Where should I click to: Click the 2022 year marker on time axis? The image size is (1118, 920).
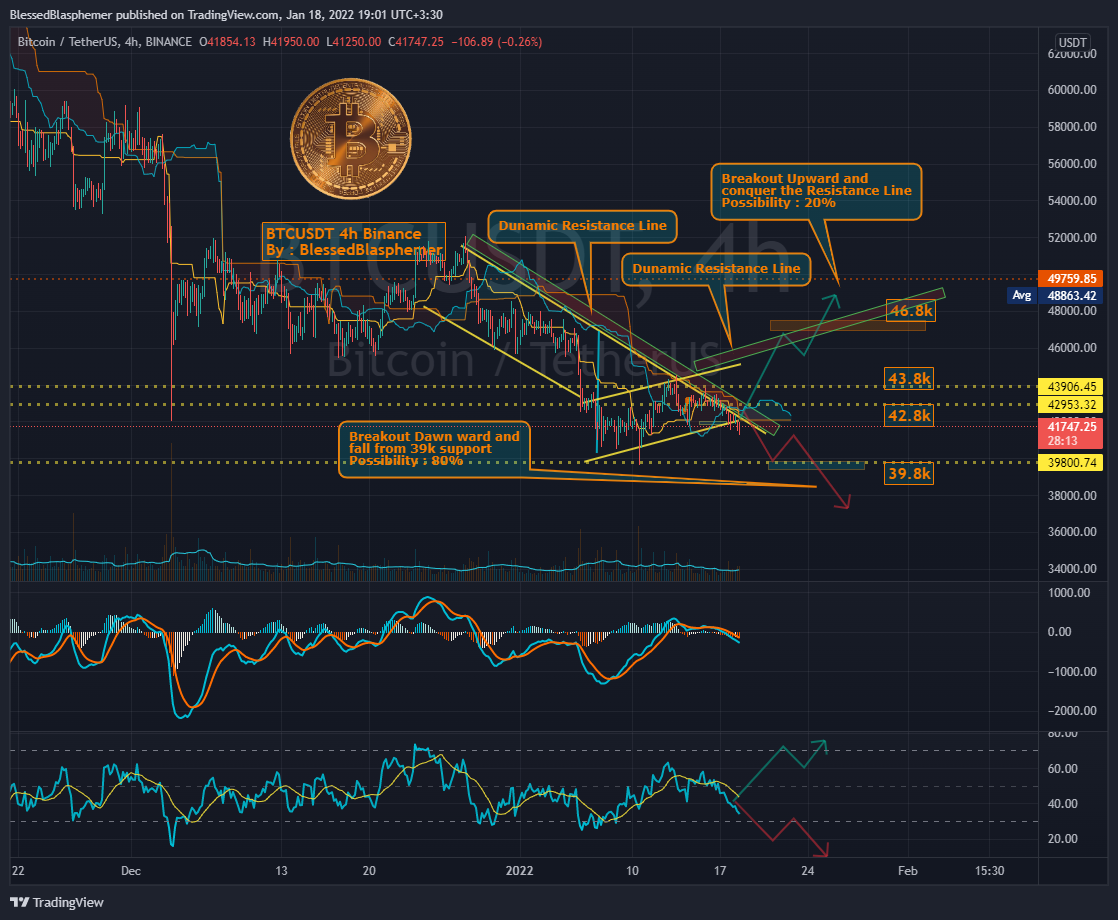point(519,871)
